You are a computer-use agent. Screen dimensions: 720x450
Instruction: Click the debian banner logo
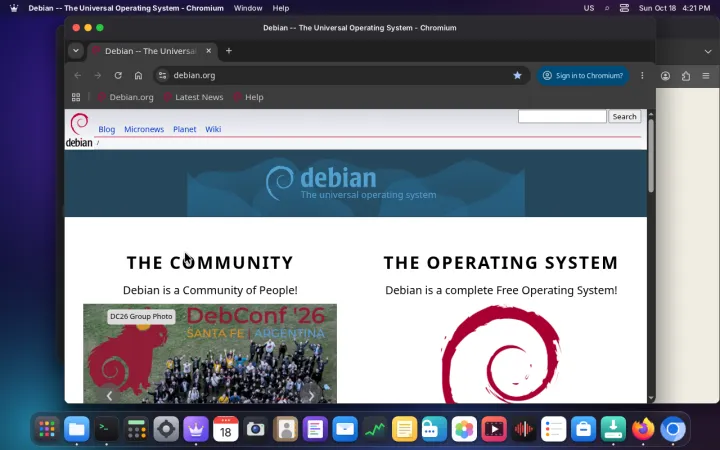[351, 183]
